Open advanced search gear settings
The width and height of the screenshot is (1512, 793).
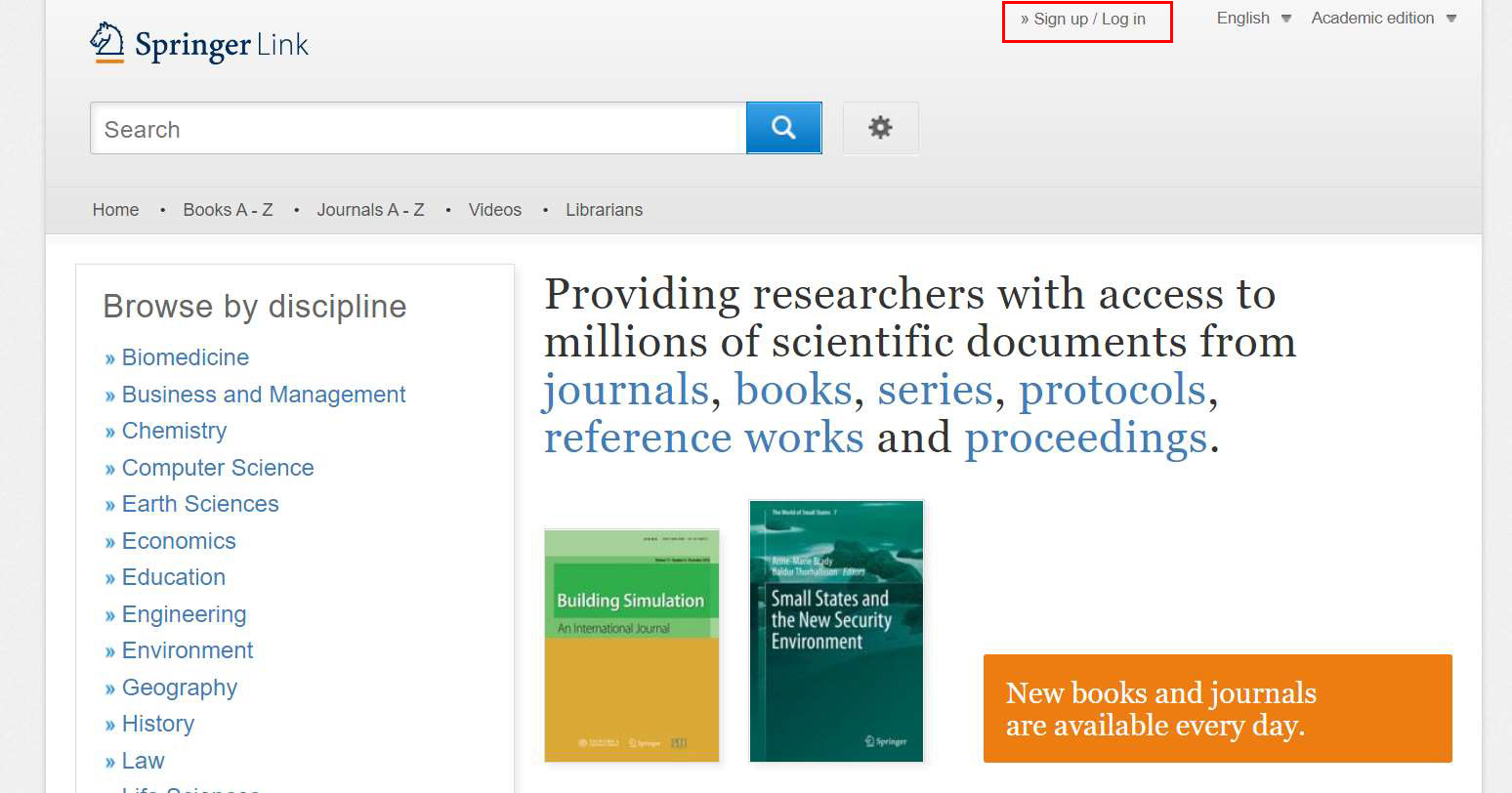(880, 128)
